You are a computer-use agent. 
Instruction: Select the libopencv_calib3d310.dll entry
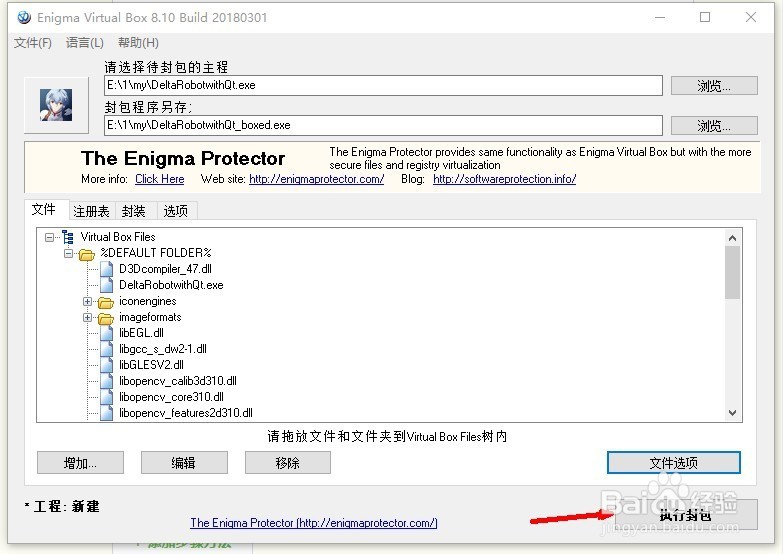pos(178,381)
